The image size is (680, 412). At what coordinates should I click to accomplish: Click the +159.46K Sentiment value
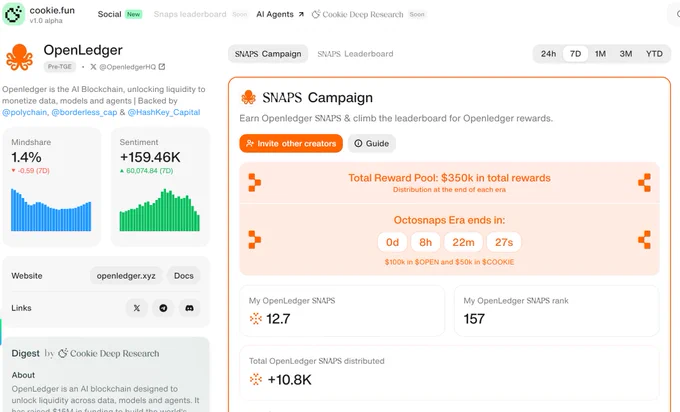[x=150, y=157]
